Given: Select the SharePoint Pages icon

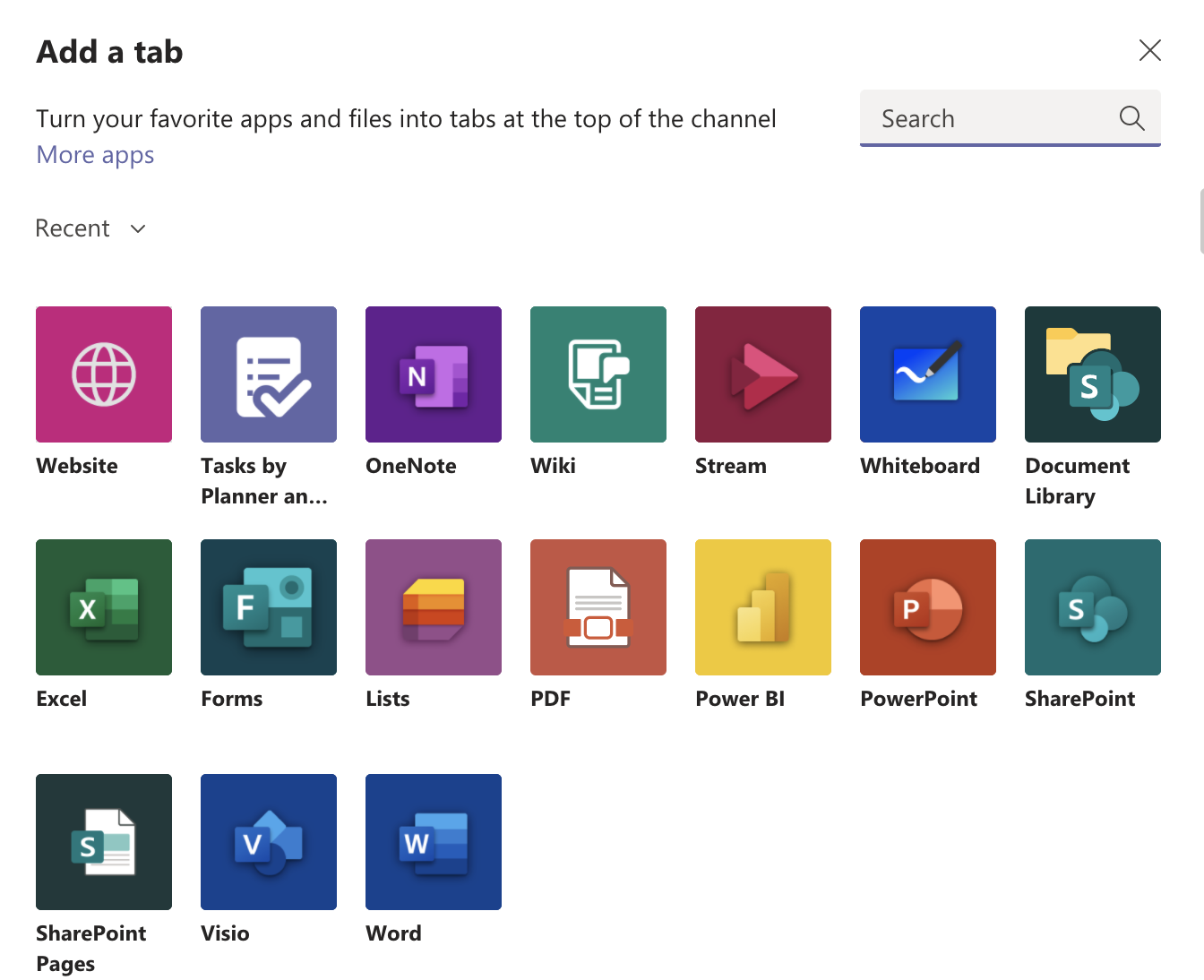Looking at the screenshot, I should point(104,842).
